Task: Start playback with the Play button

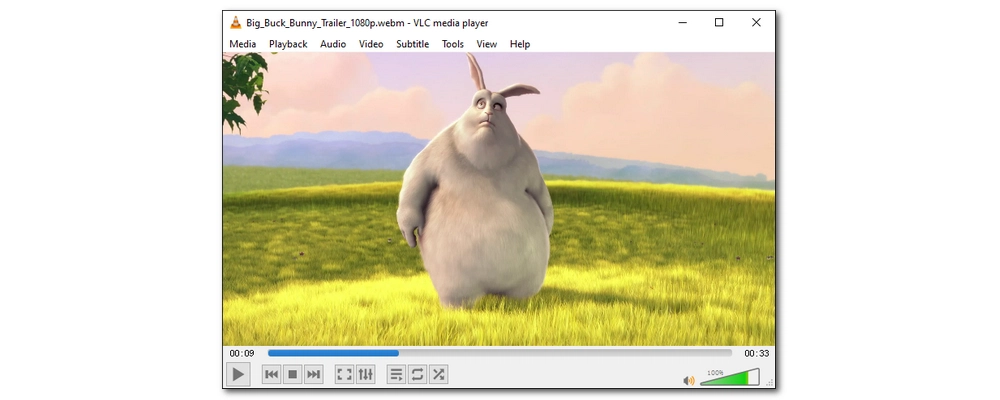Action: (238, 374)
